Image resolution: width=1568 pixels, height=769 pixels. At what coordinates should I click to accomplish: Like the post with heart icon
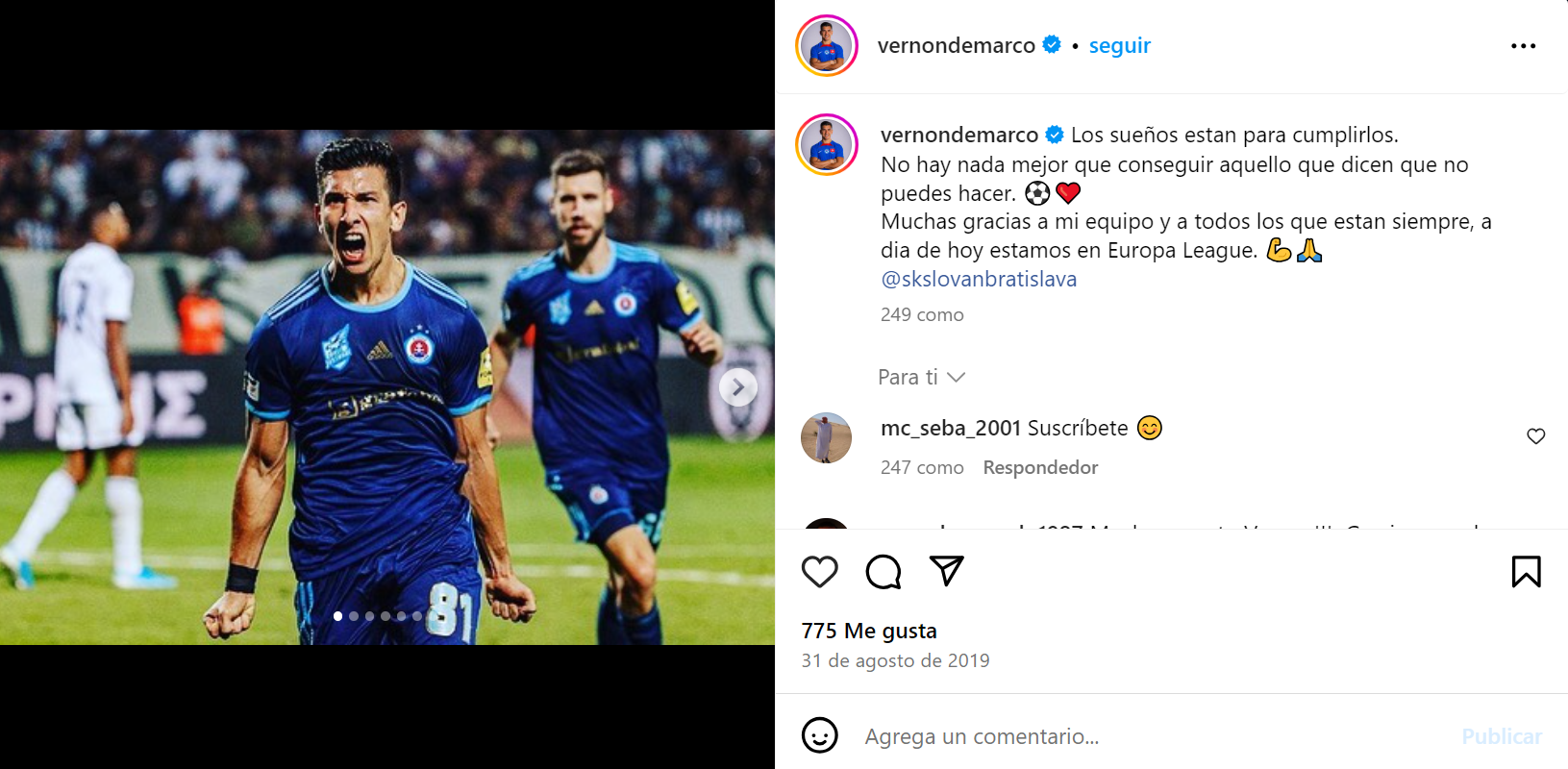click(x=819, y=572)
